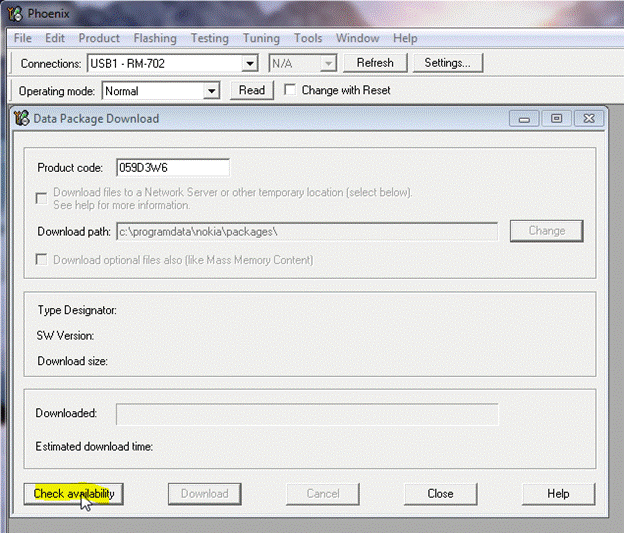Click the Download size label
The image size is (624, 533).
pos(72,361)
